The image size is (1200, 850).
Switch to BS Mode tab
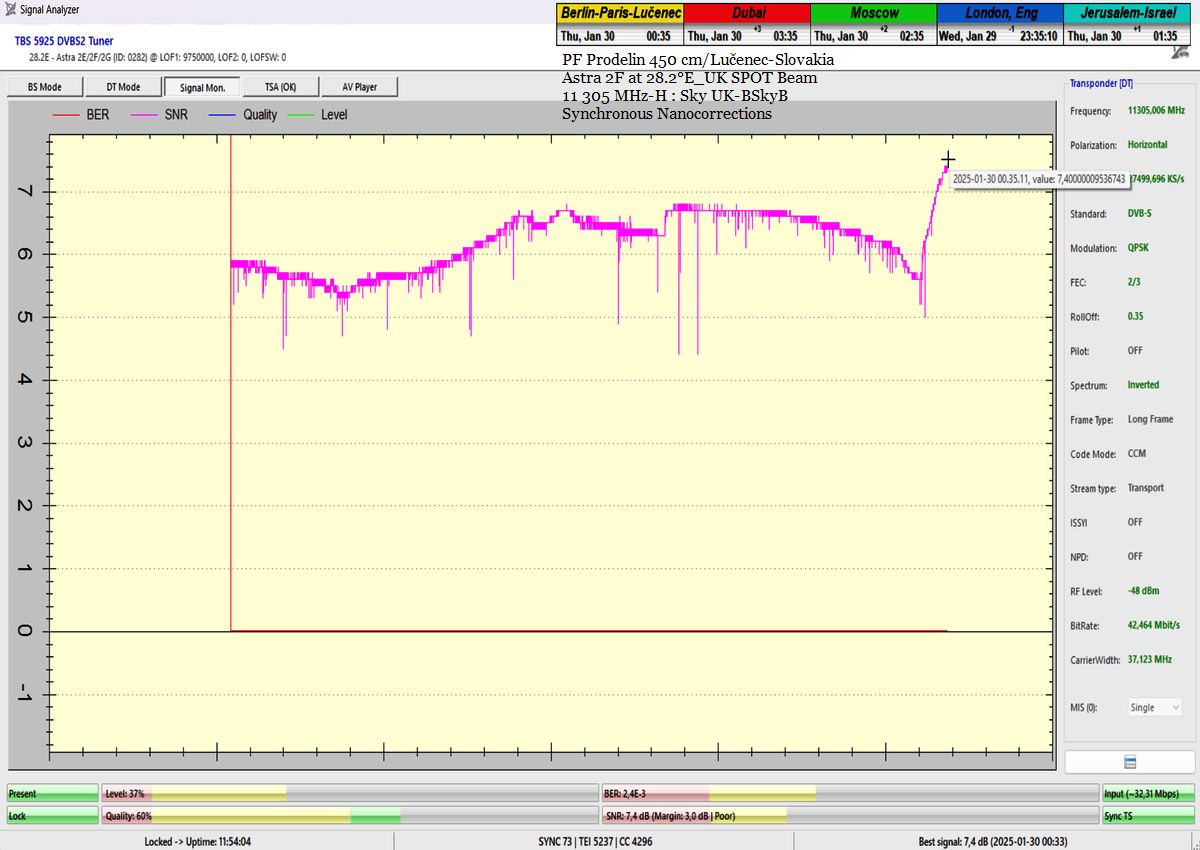pos(44,87)
